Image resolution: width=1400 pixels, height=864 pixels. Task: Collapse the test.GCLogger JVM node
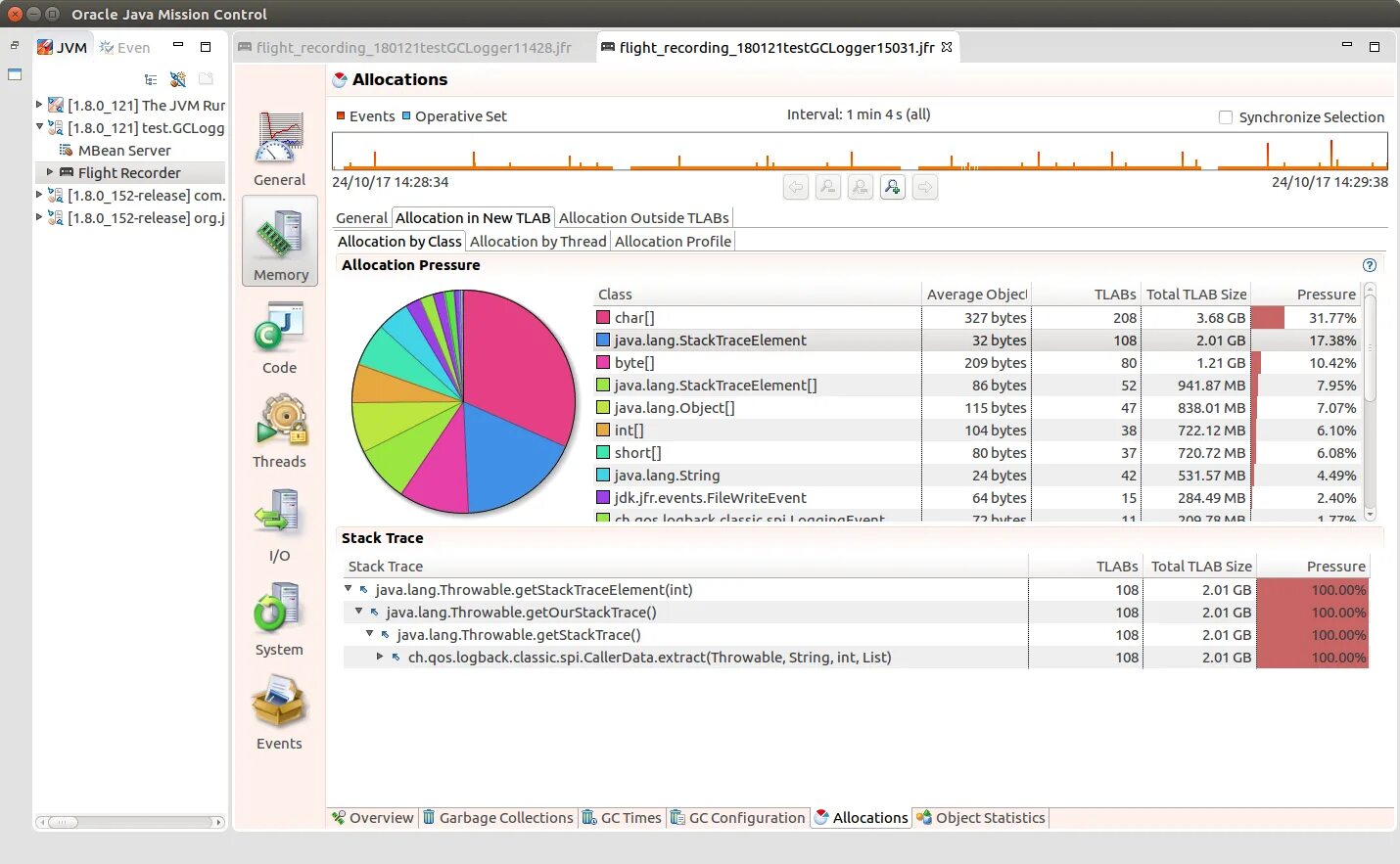(39, 126)
